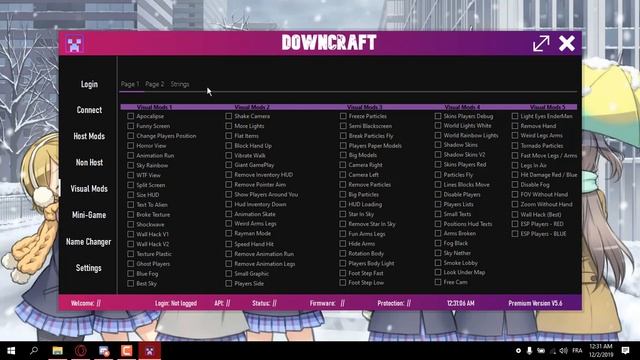Toggle the Free Cam checkbox

pos(438,282)
